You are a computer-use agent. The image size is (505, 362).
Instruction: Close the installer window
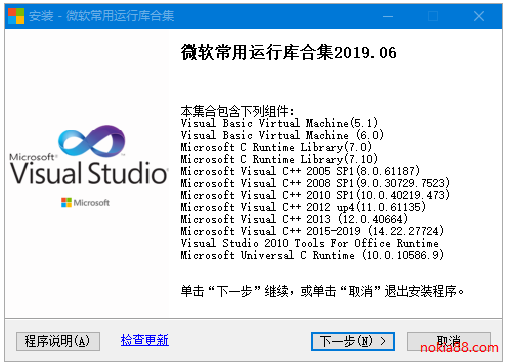[479, 16]
